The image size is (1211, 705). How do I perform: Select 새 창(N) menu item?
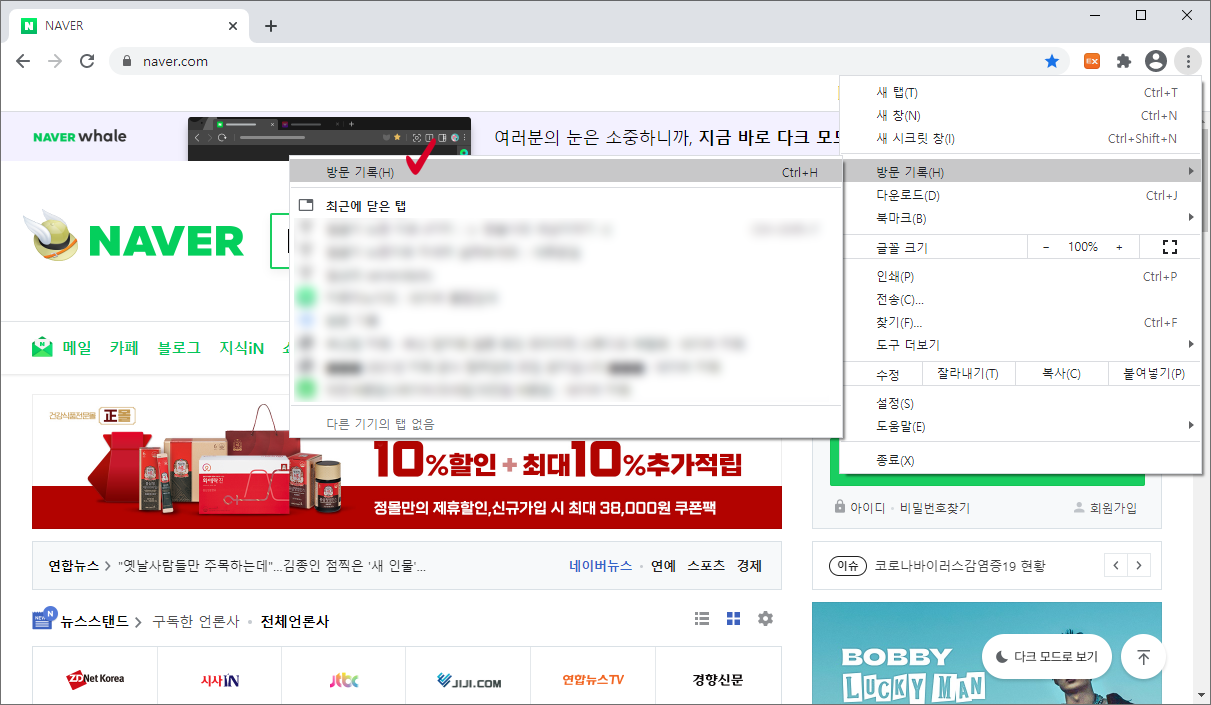click(1021, 115)
